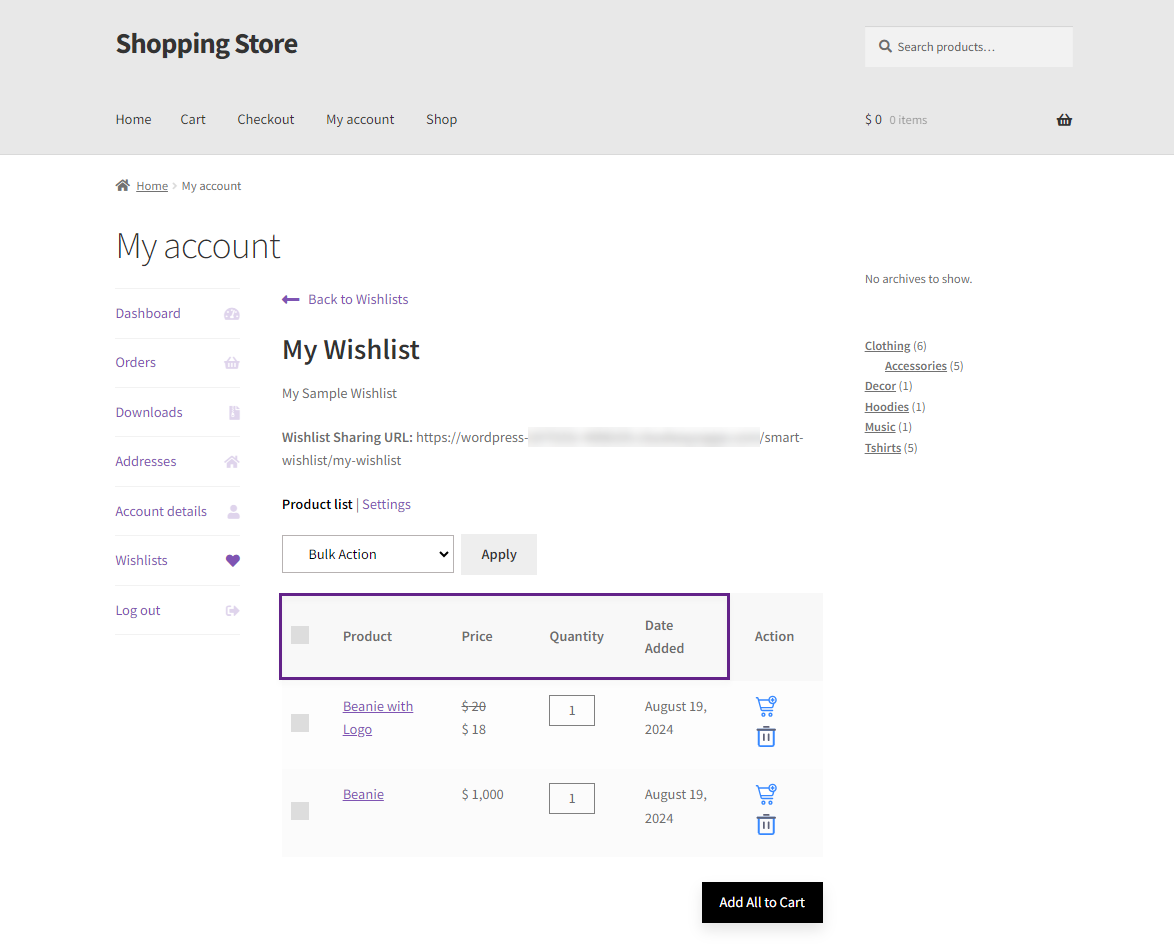Click the Account details person icon
Image resolution: width=1174 pixels, height=952 pixels.
[x=234, y=512]
